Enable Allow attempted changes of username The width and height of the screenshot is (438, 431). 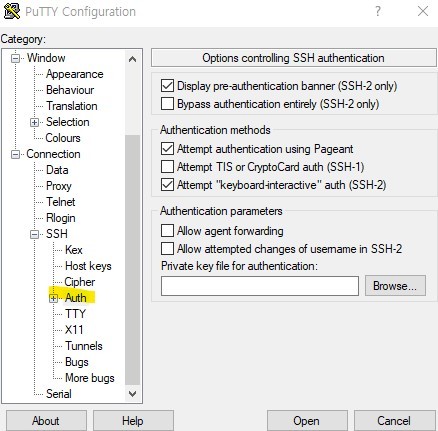coord(167,249)
